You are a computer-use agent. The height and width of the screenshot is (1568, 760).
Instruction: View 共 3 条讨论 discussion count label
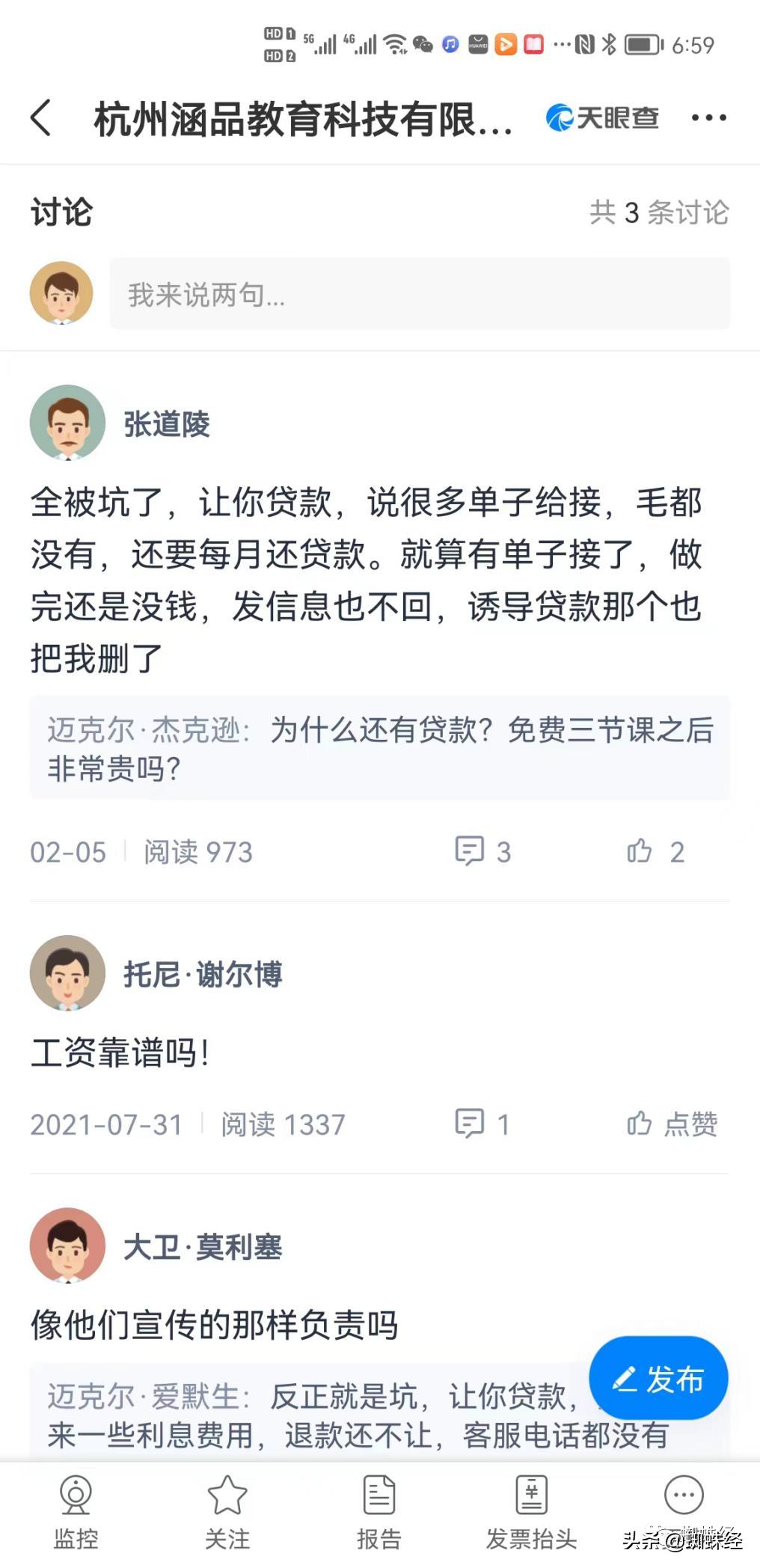click(658, 213)
